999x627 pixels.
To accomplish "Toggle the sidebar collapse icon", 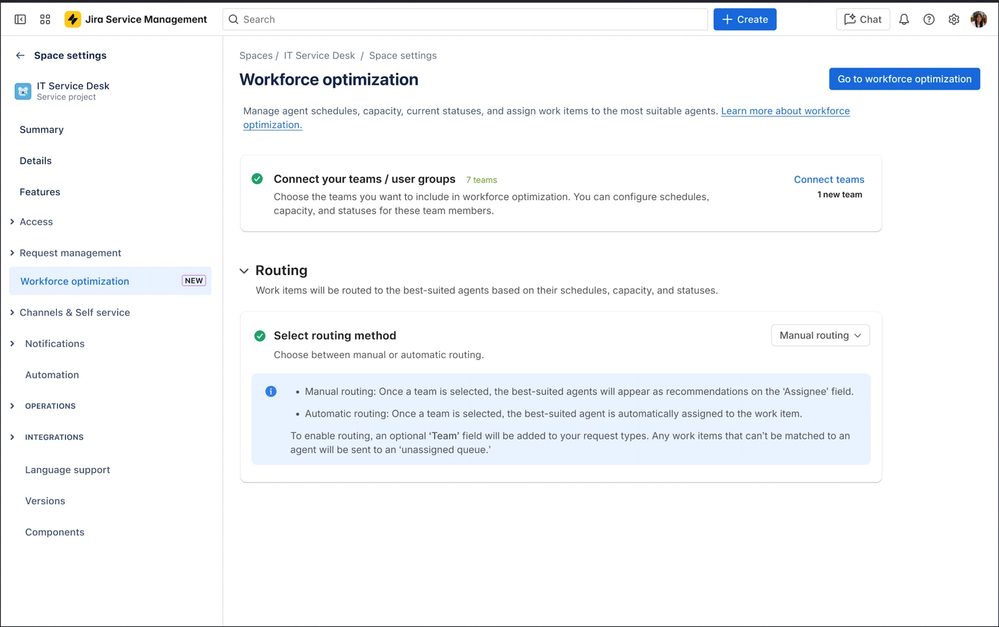I will 20,19.
